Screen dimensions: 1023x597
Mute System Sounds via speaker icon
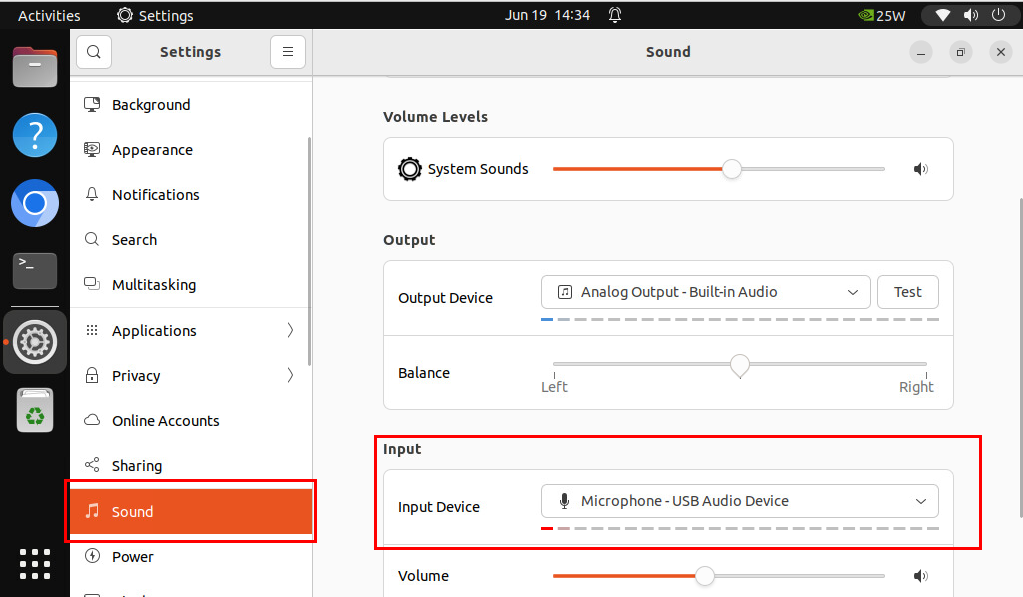point(920,169)
